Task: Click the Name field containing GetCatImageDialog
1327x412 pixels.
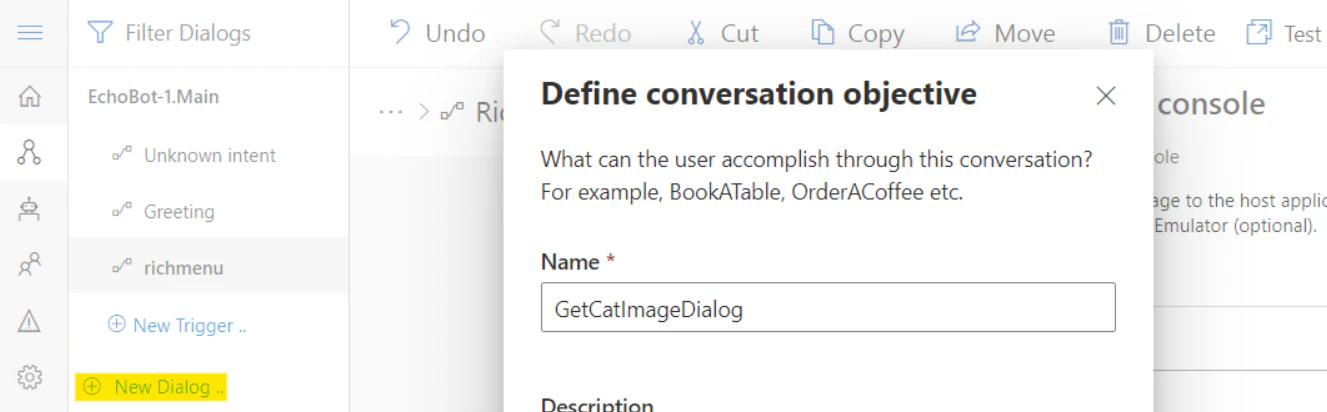Action: 828,307
